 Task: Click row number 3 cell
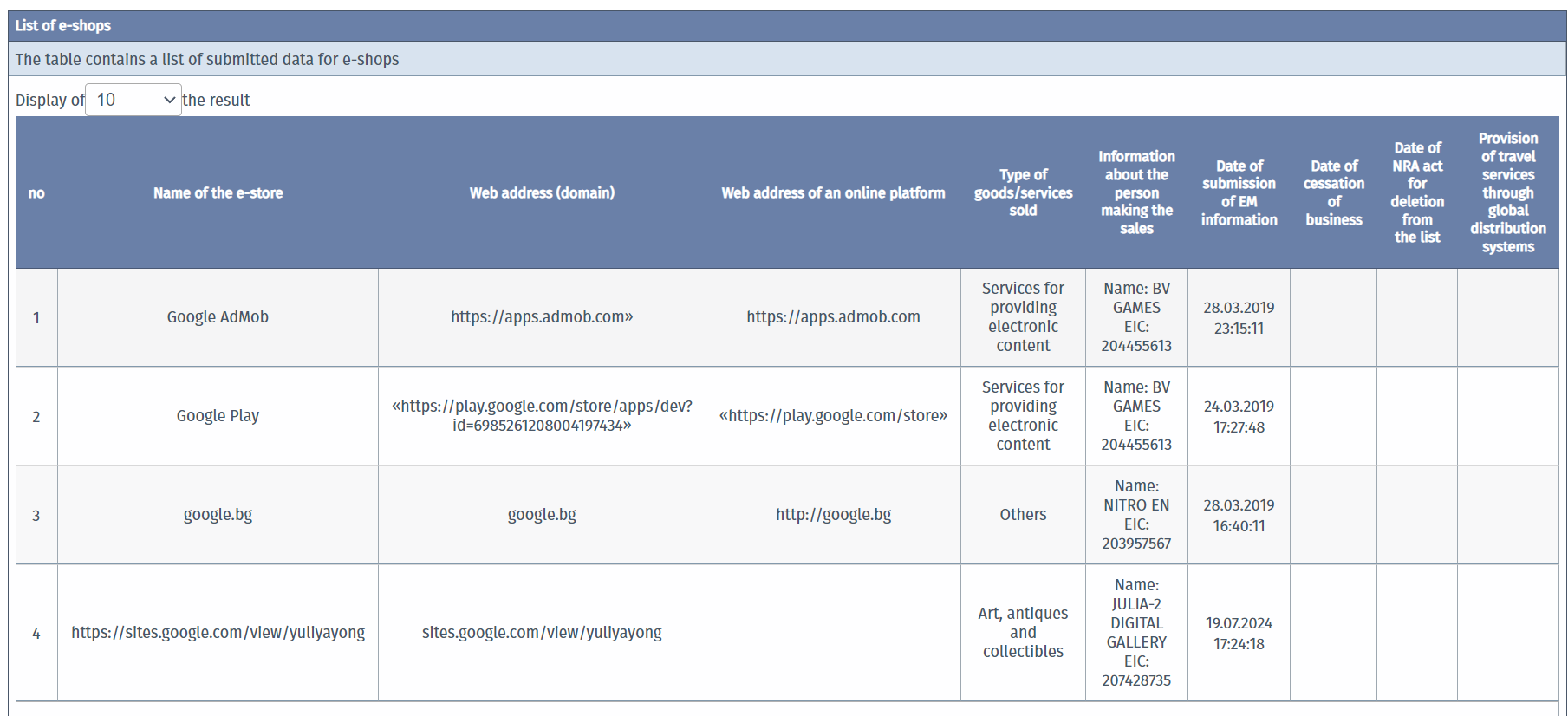click(x=36, y=515)
